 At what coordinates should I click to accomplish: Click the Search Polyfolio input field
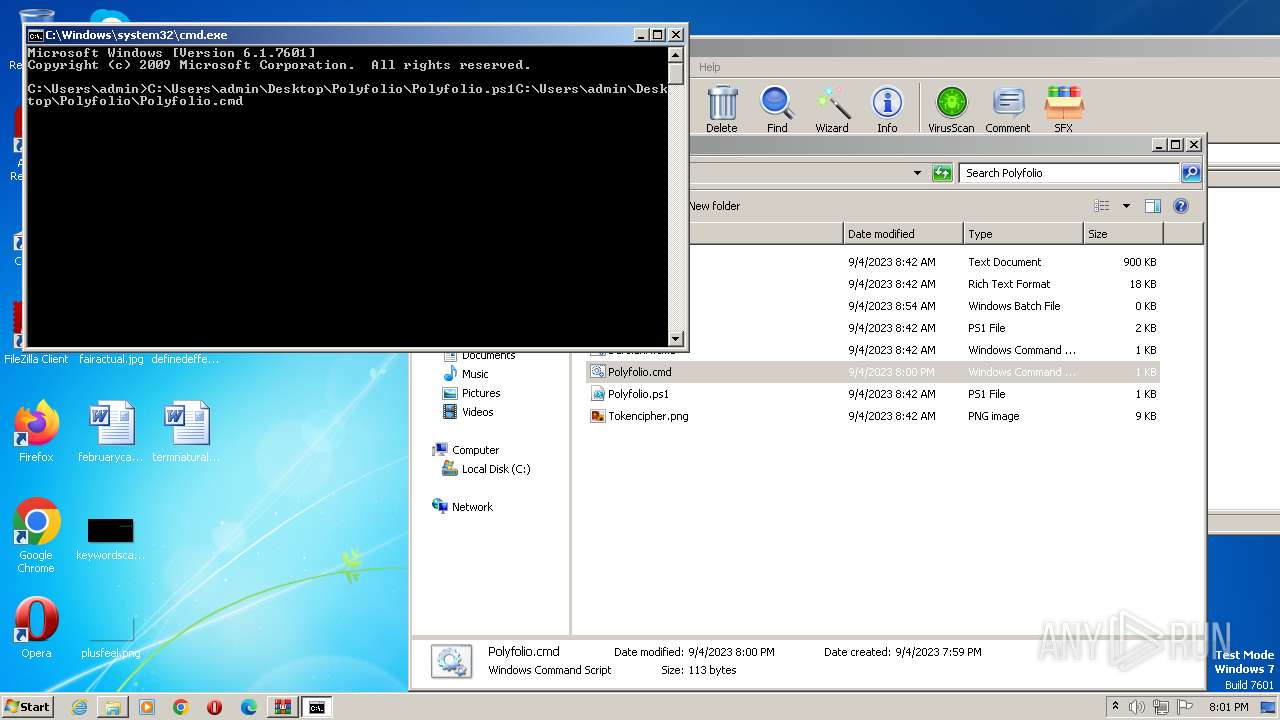pyautogui.click(x=1069, y=173)
